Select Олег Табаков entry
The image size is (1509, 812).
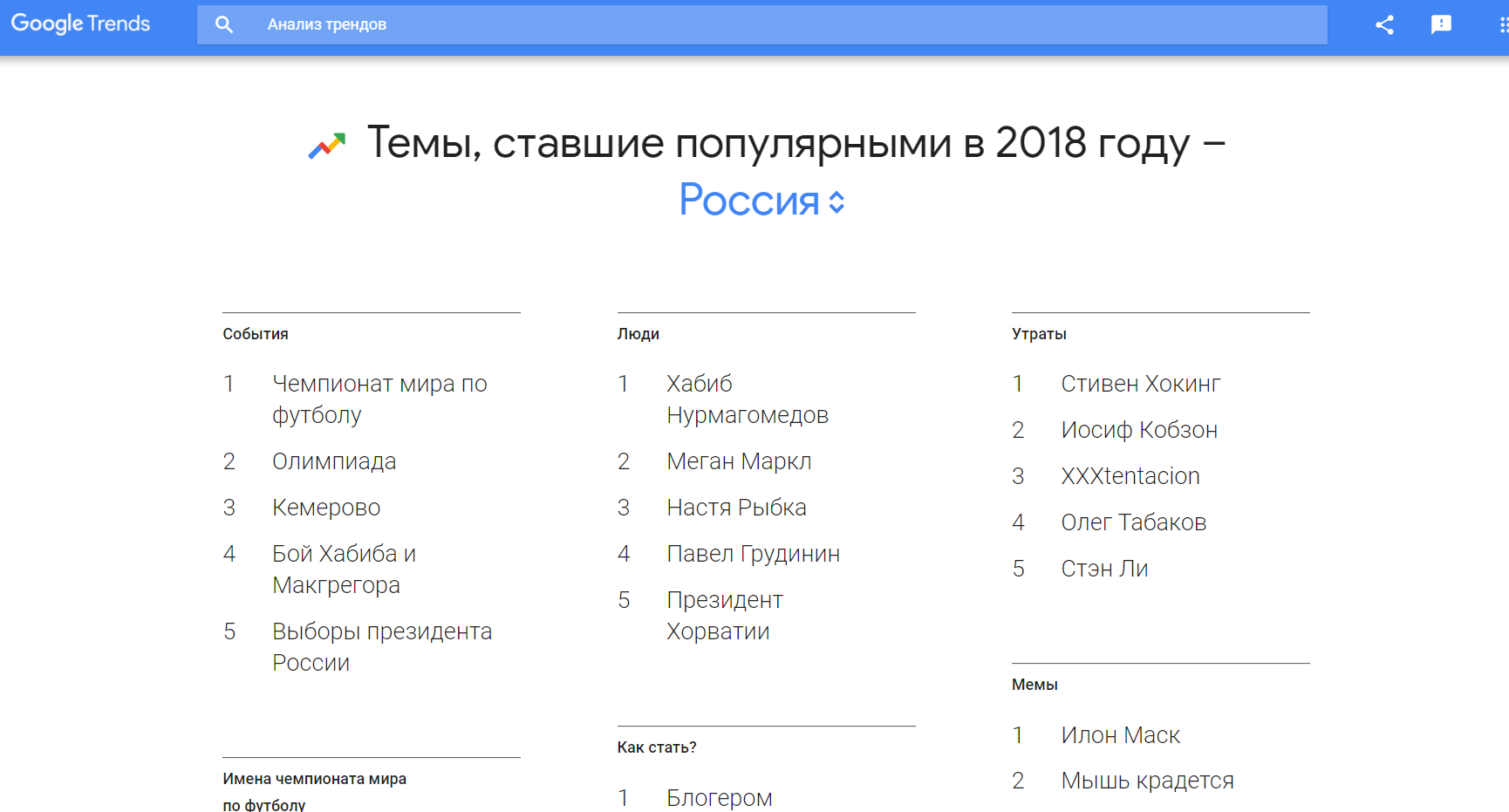(x=1134, y=522)
